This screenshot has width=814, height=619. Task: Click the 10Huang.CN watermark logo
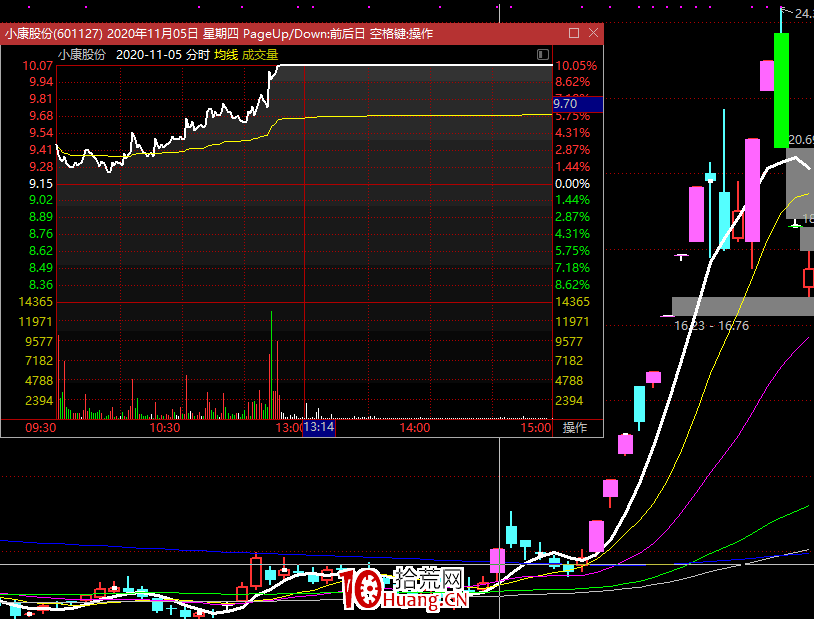coord(404,590)
